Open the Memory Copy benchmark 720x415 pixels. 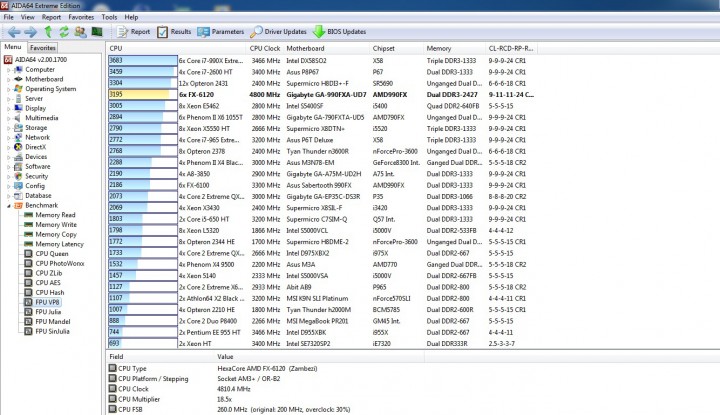pyautogui.click(x=51, y=234)
